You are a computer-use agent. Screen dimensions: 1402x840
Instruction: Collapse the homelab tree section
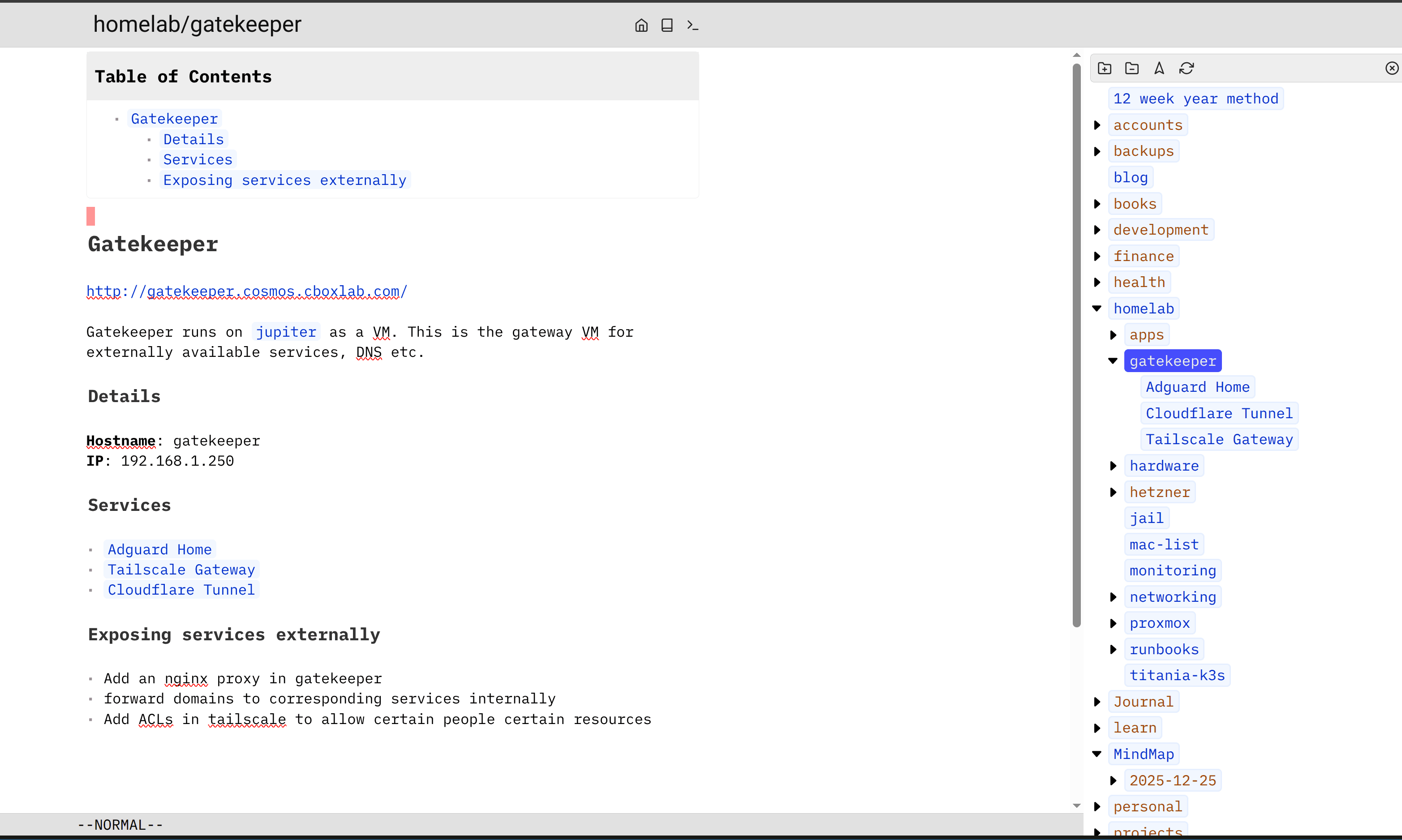(1097, 309)
